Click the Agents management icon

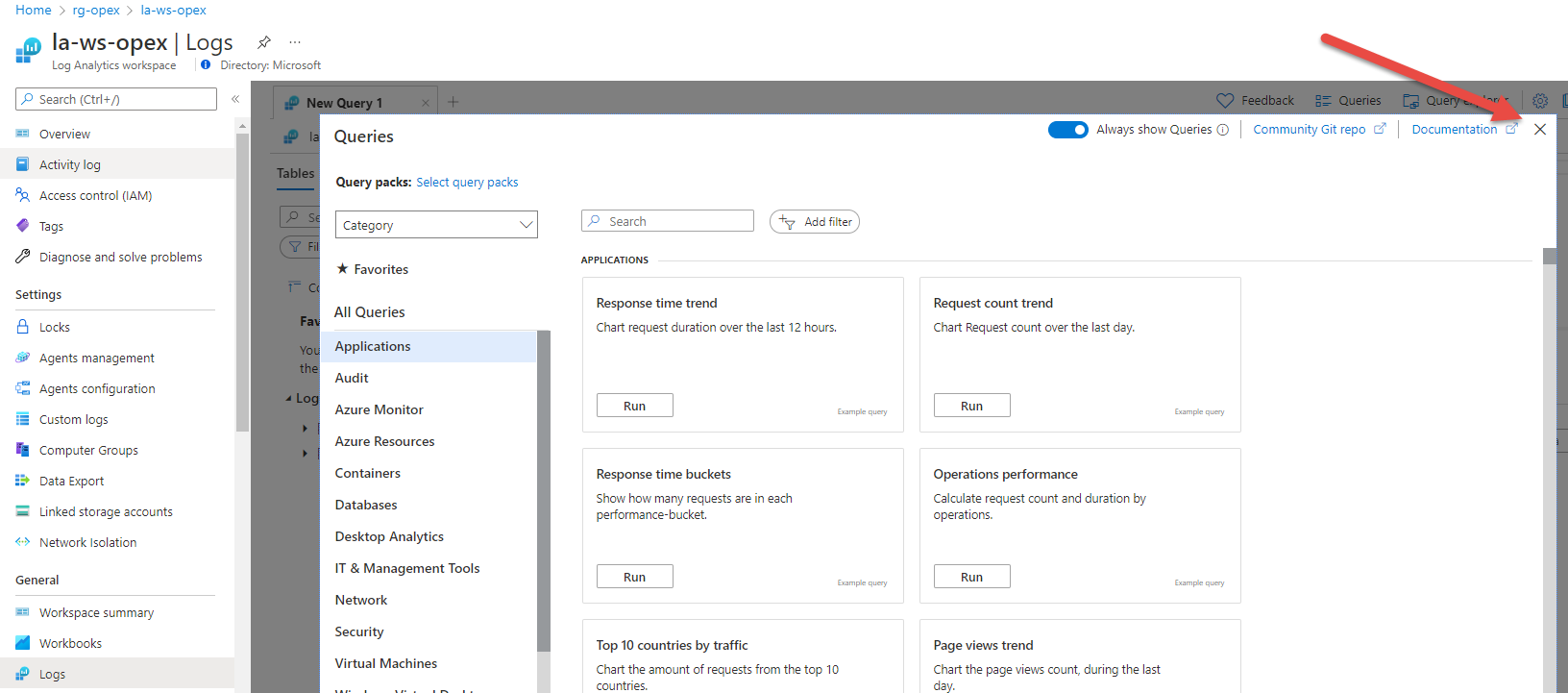pyautogui.click(x=23, y=358)
